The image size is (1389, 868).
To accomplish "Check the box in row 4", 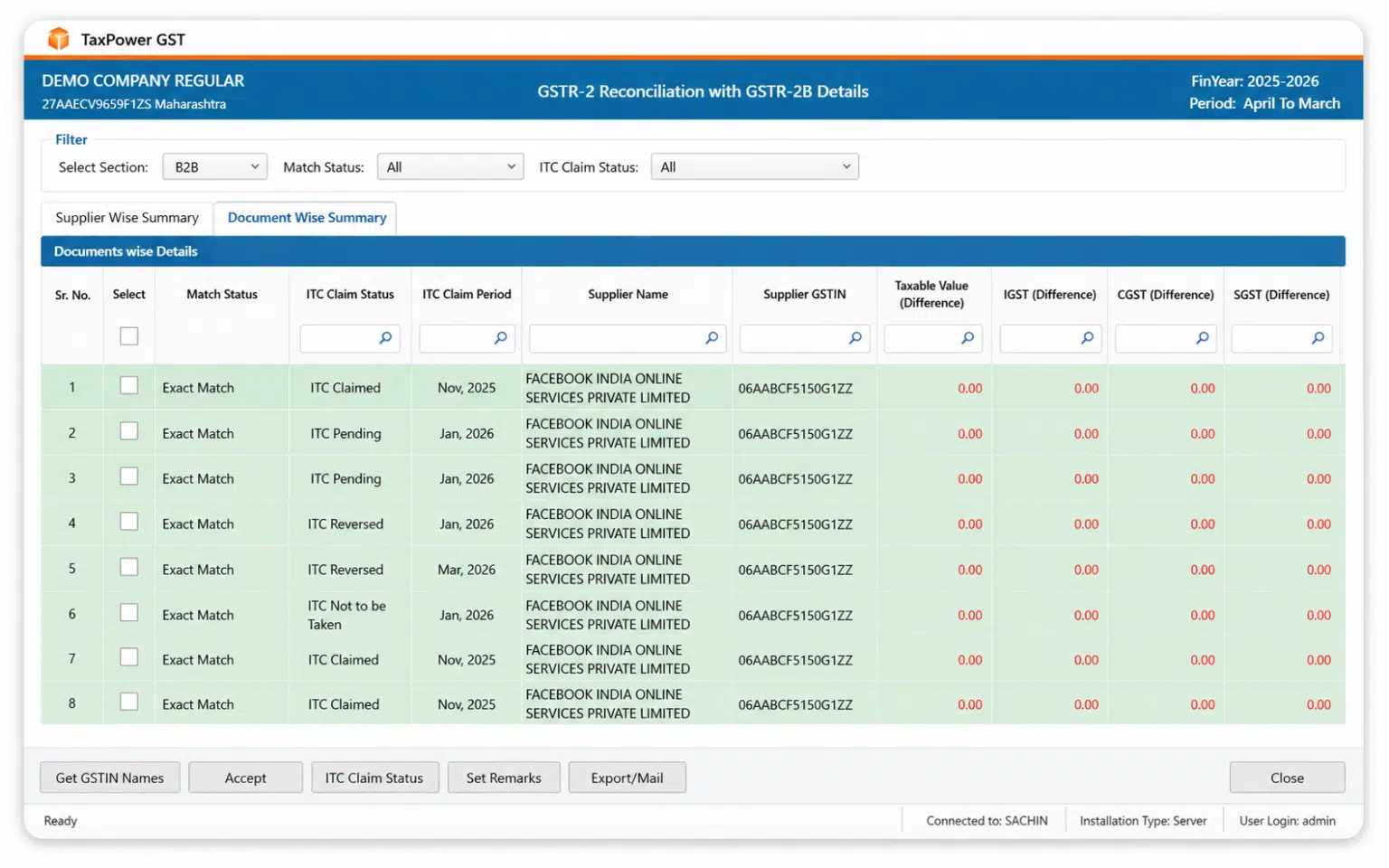I will pyautogui.click(x=129, y=522).
